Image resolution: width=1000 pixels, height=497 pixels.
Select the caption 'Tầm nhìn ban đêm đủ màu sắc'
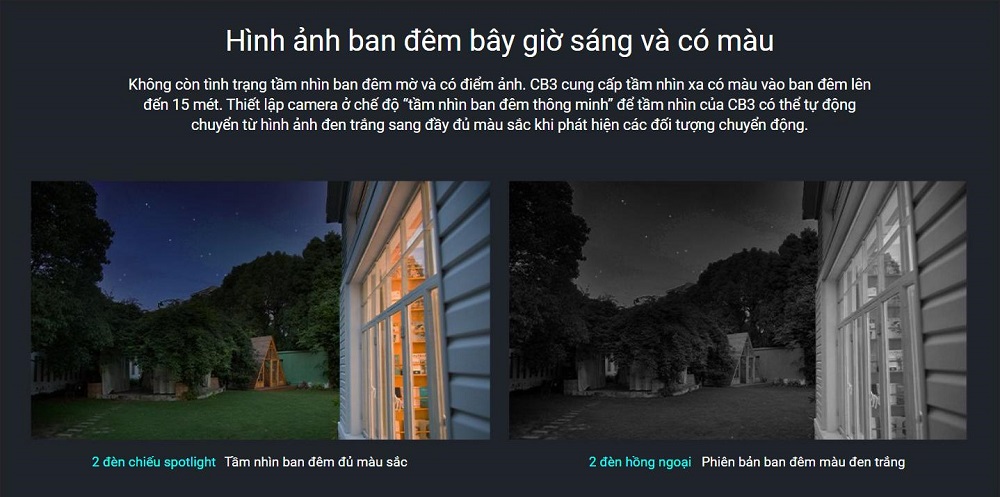(x=316, y=462)
